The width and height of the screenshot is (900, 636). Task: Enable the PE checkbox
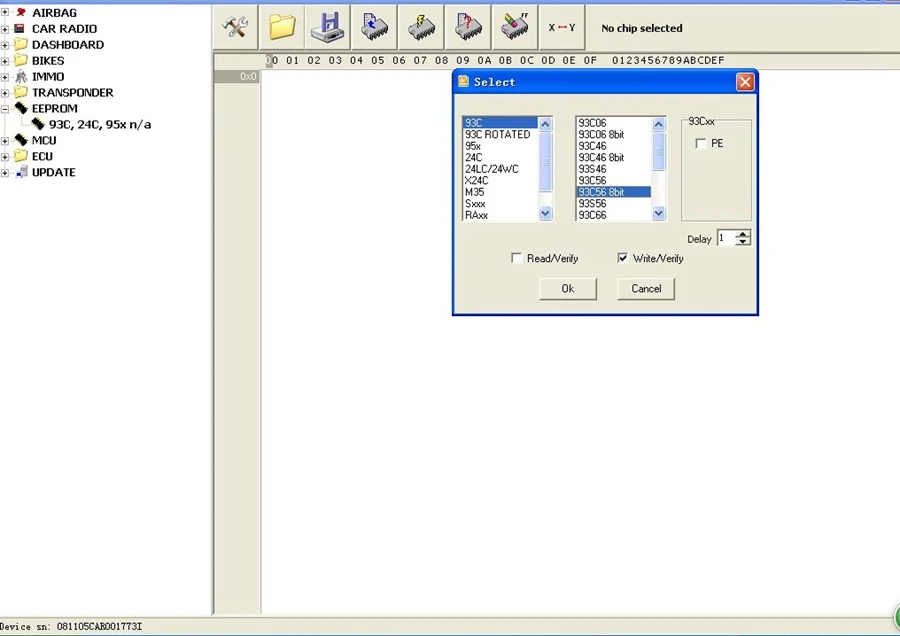[x=700, y=144]
